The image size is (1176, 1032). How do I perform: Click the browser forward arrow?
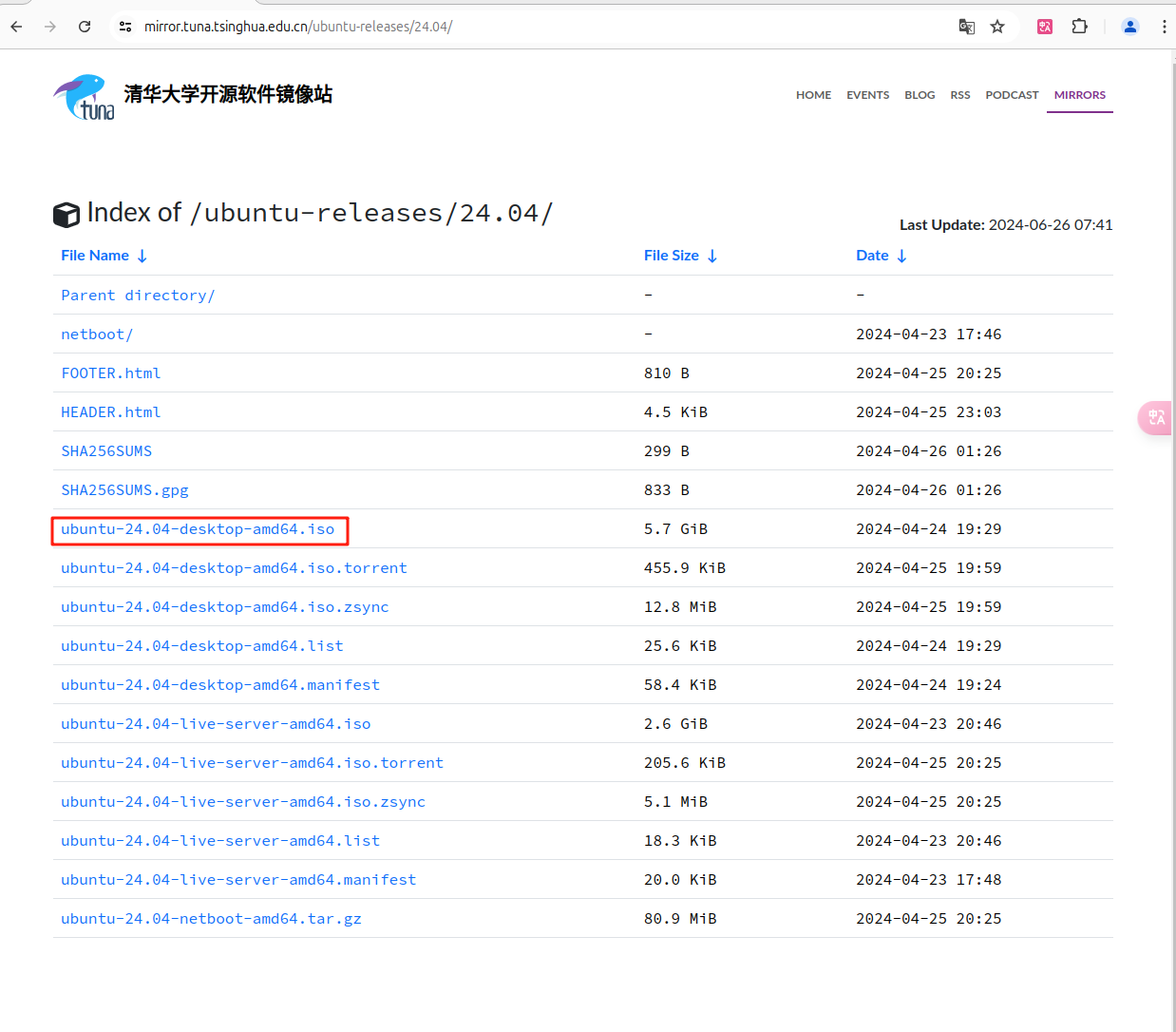click(50, 27)
